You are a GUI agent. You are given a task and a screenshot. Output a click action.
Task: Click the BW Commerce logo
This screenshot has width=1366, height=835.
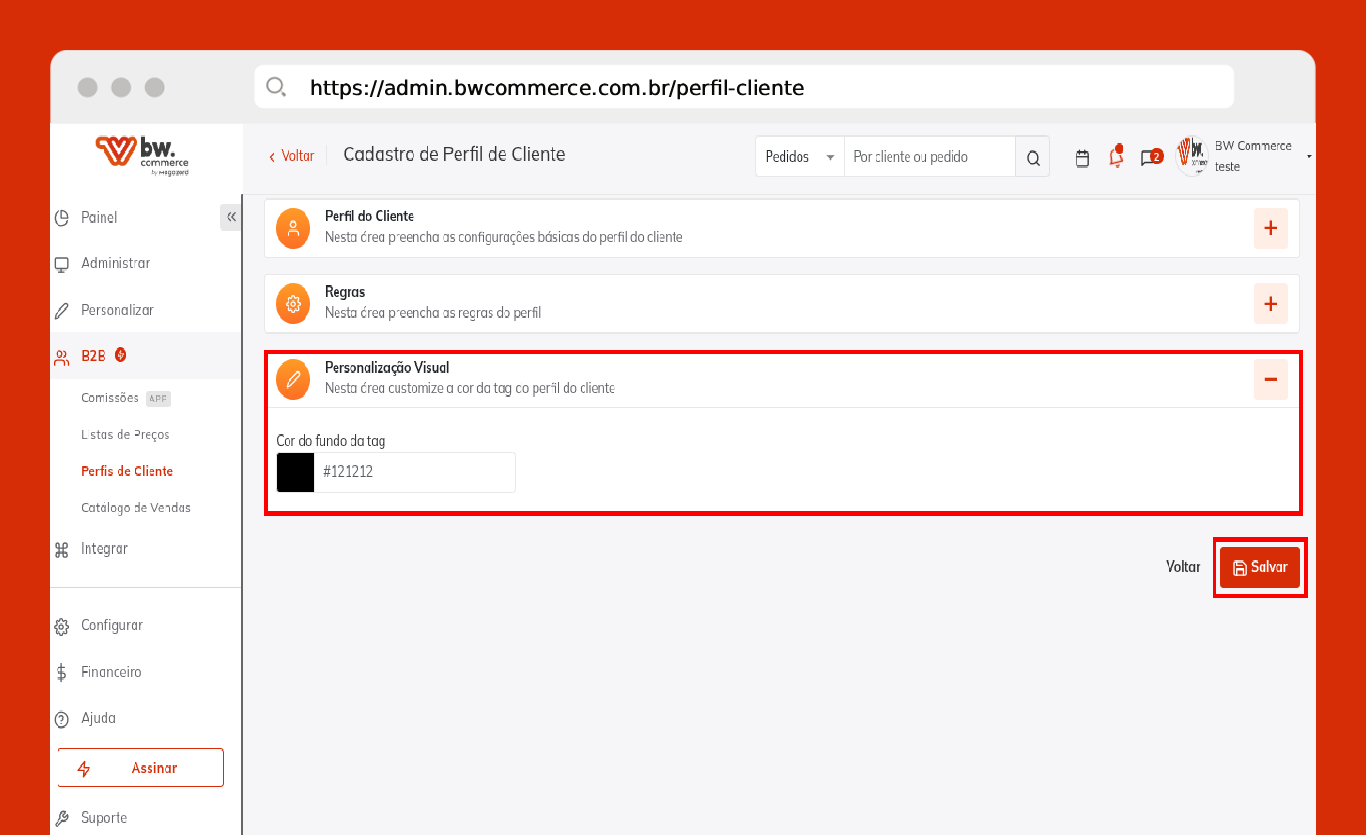(142, 154)
